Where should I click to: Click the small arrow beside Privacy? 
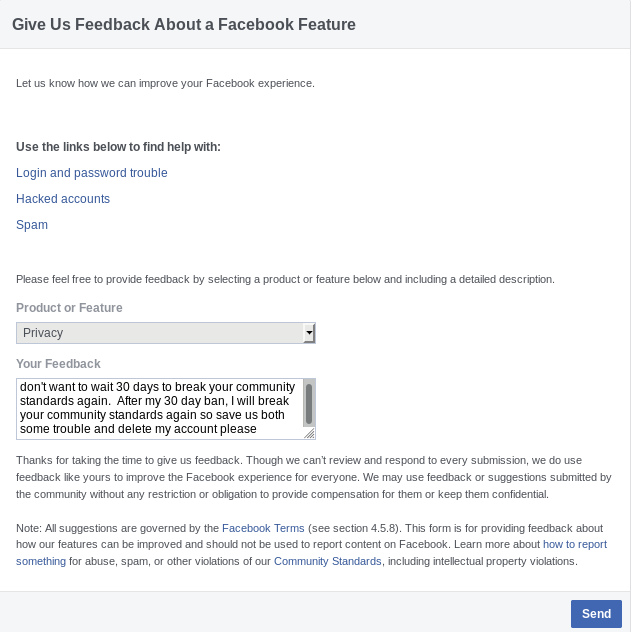pyautogui.click(x=309, y=333)
